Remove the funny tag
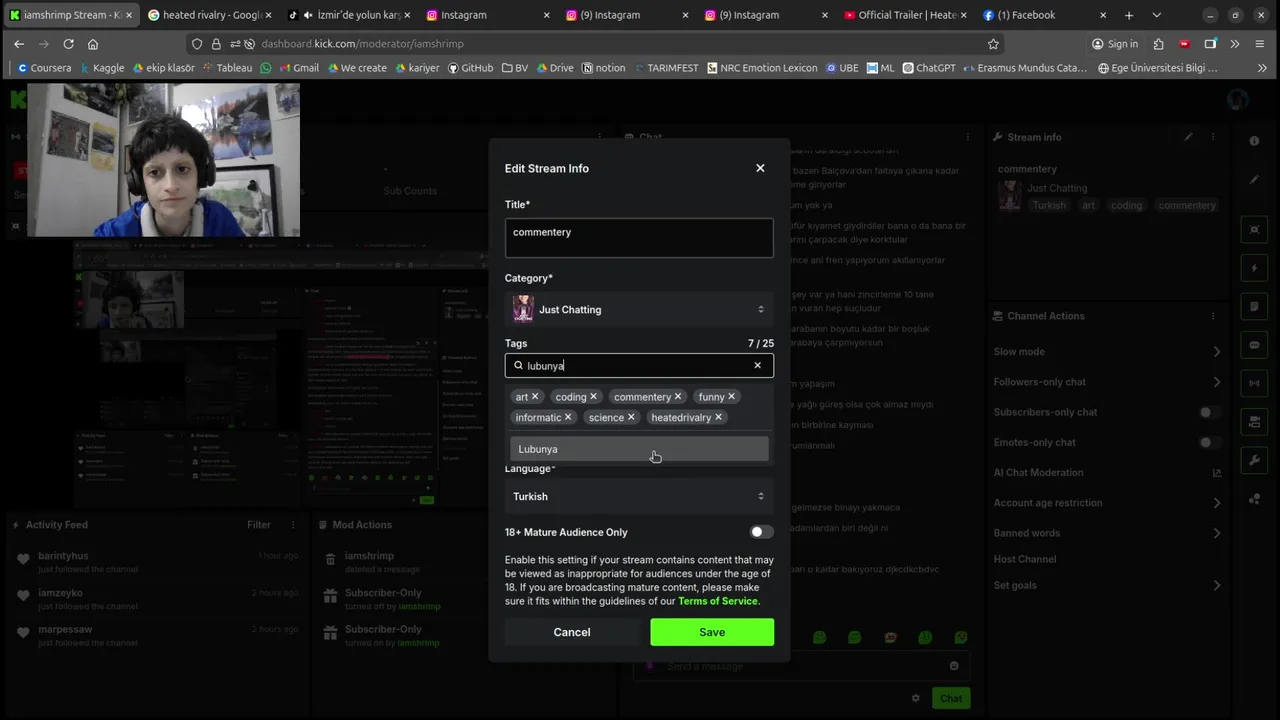The height and width of the screenshot is (720, 1280). coord(731,397)
